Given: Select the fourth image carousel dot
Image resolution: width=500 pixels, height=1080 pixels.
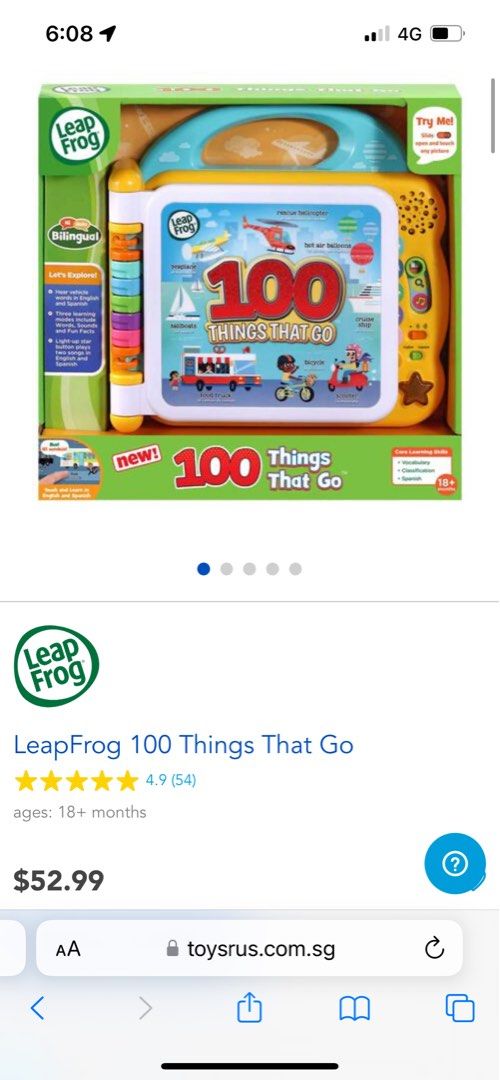Looking at the screenshot, I should coord(273,569).
